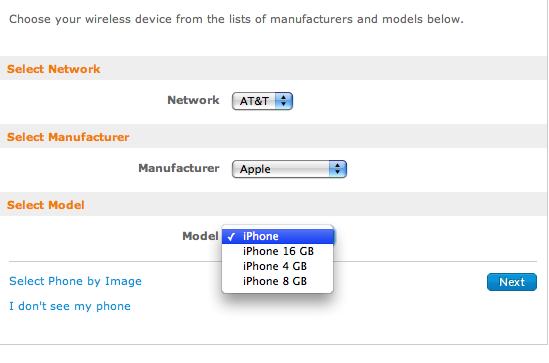549x363 pixels.
Task: Click the Select Model section heading
Action: coord(46,205)
